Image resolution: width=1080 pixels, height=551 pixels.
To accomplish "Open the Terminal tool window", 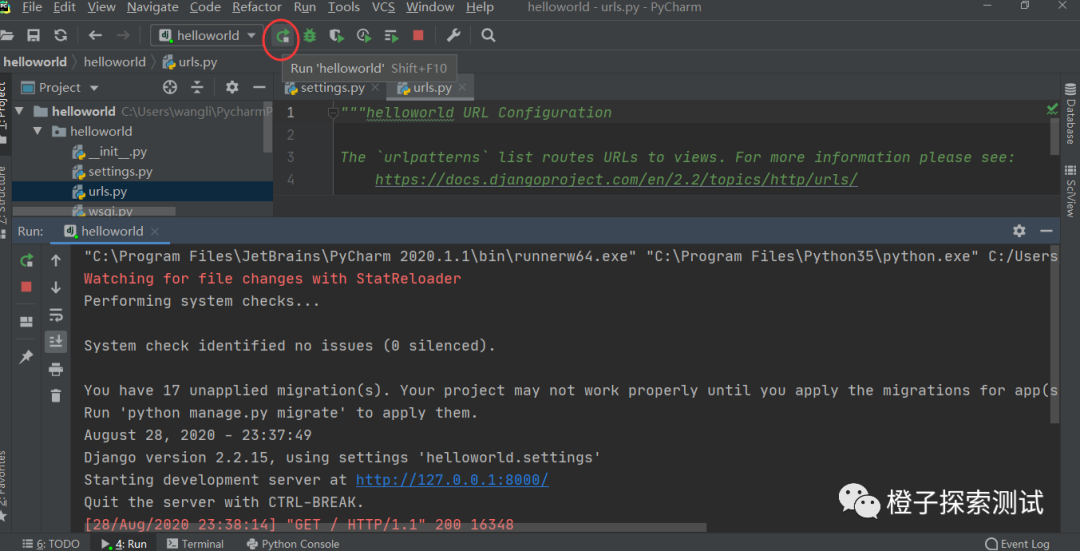I will [196, 543].
